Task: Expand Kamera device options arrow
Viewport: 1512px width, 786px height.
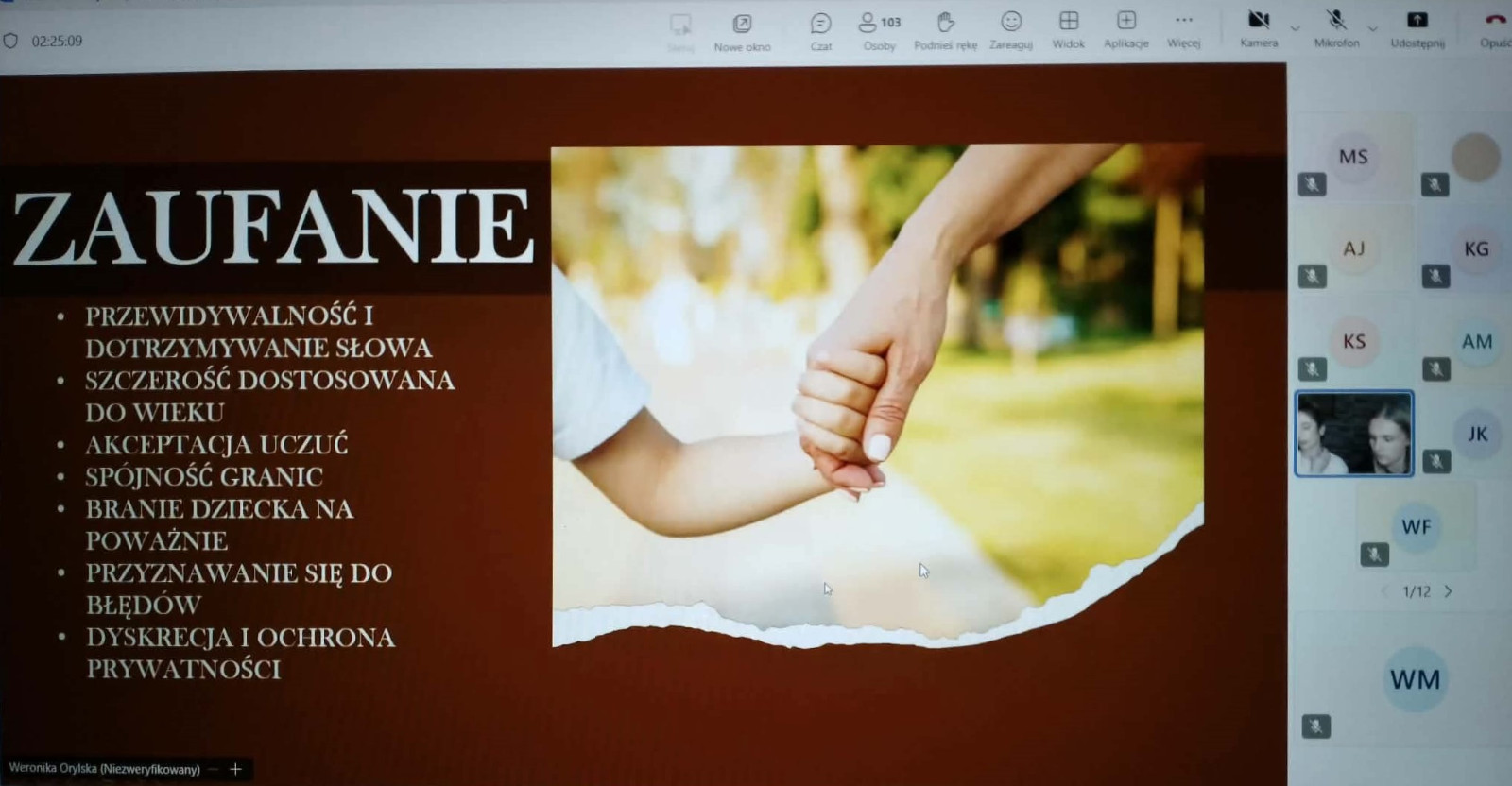Action: coord(1296,29)
